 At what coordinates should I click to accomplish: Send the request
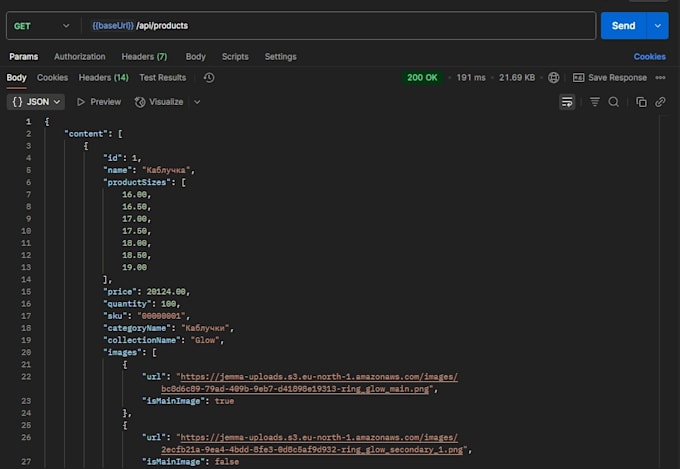(623, 26)
